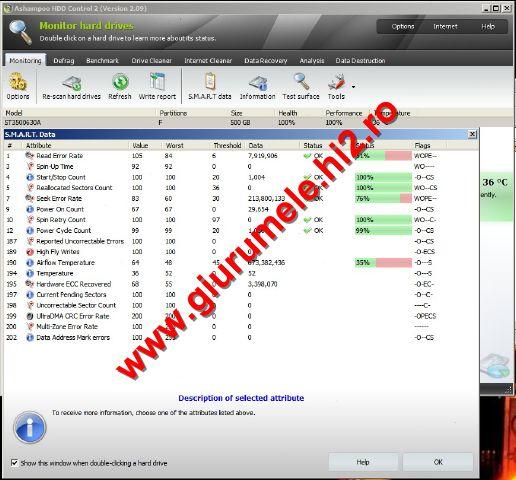Click the OK button at bottom
516x480 pixels.
(438, 462)
